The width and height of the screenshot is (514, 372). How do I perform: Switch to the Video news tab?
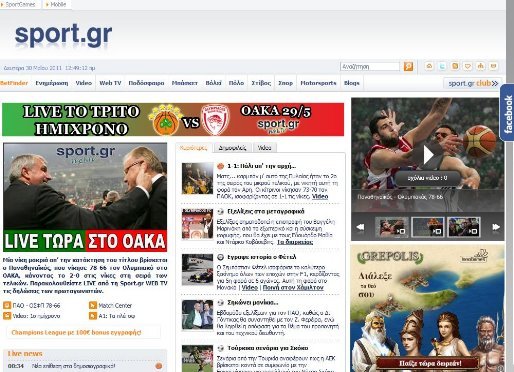(x=265, y=148)
